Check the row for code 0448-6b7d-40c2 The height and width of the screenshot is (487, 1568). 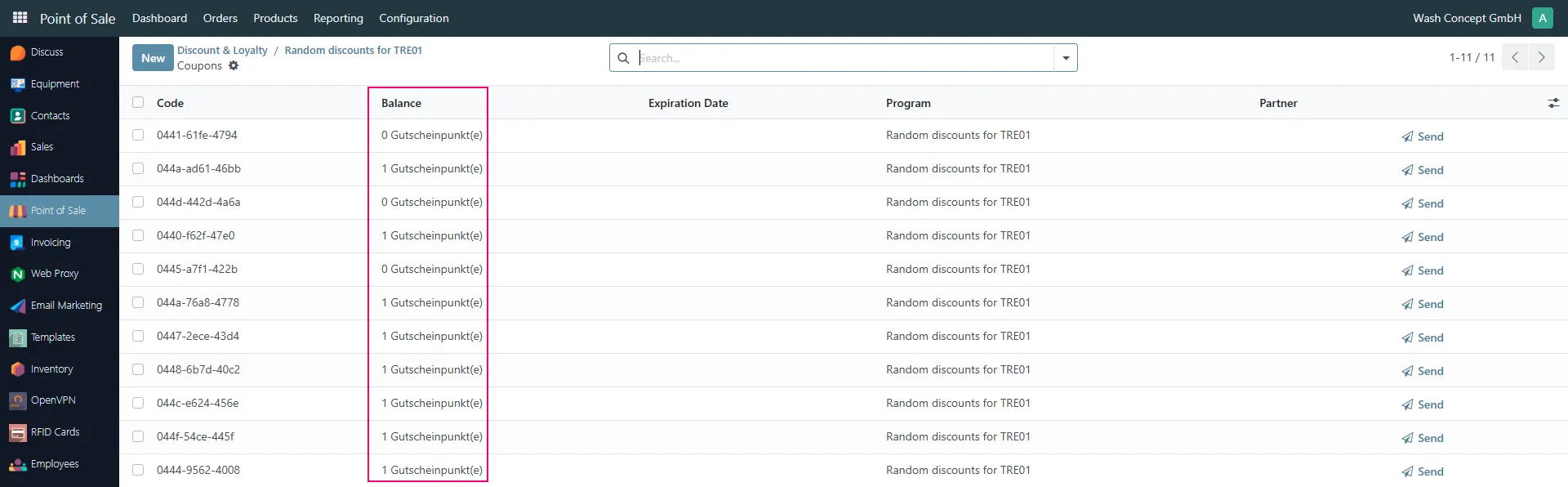[138, 369]
